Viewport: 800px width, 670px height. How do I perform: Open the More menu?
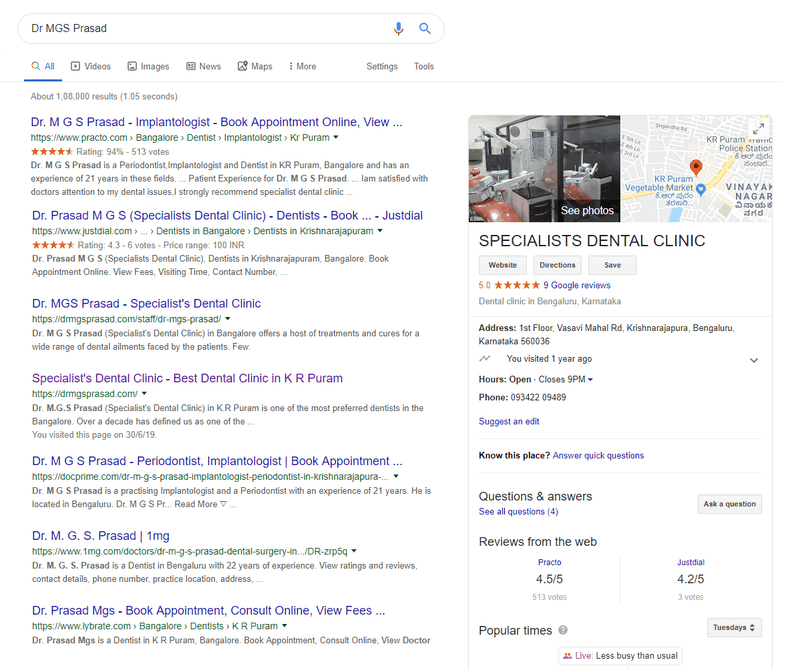click(303, 66)
